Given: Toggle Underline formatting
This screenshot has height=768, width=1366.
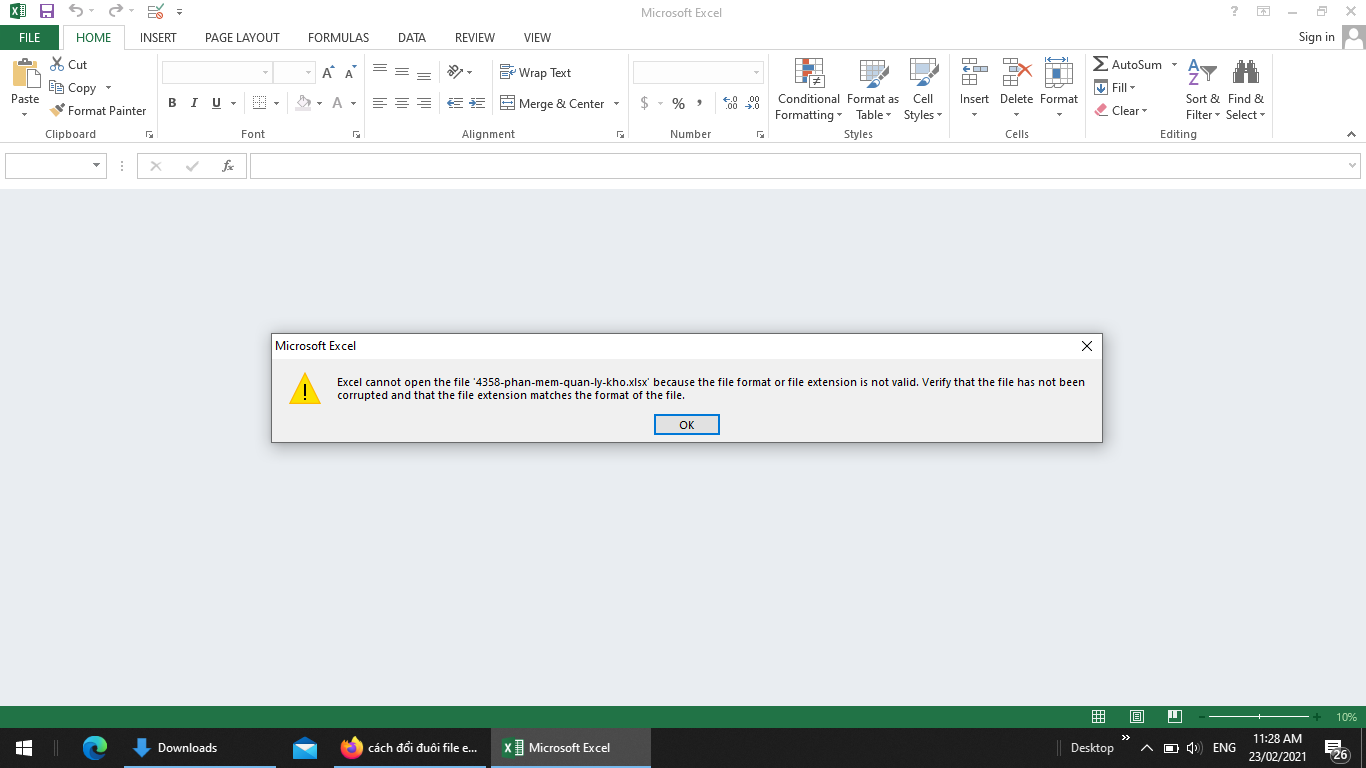Looking at the screenshot, I should [216, 102].
